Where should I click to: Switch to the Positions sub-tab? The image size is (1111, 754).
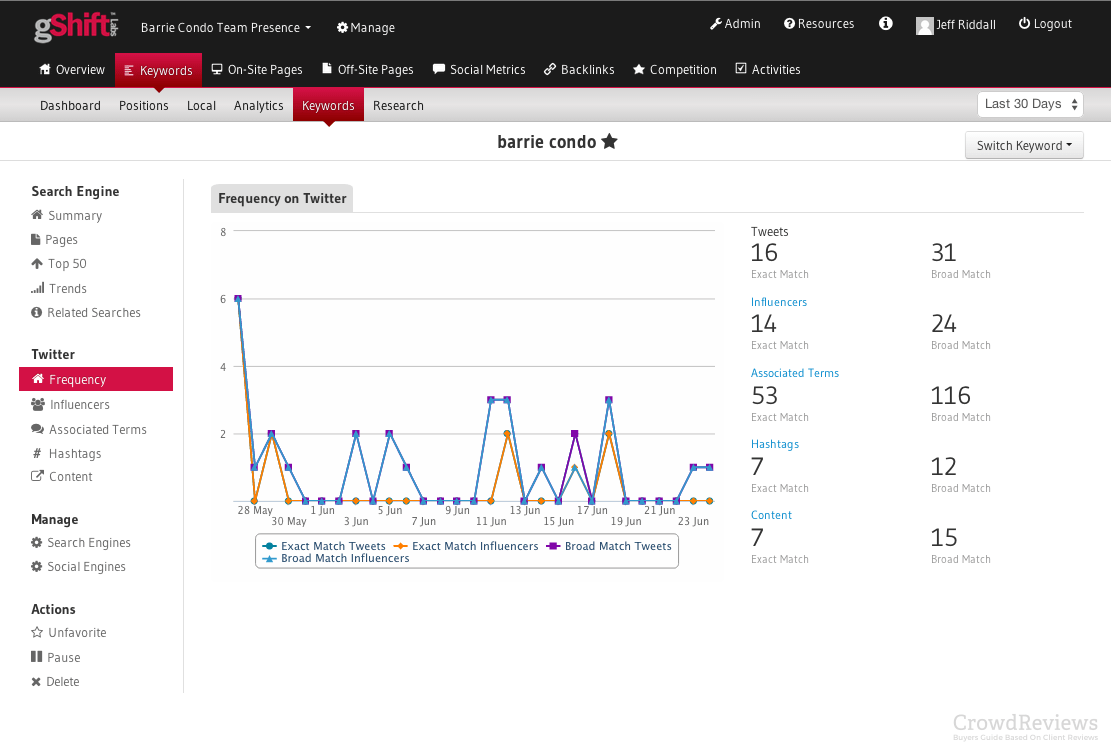tap(143, 105)
